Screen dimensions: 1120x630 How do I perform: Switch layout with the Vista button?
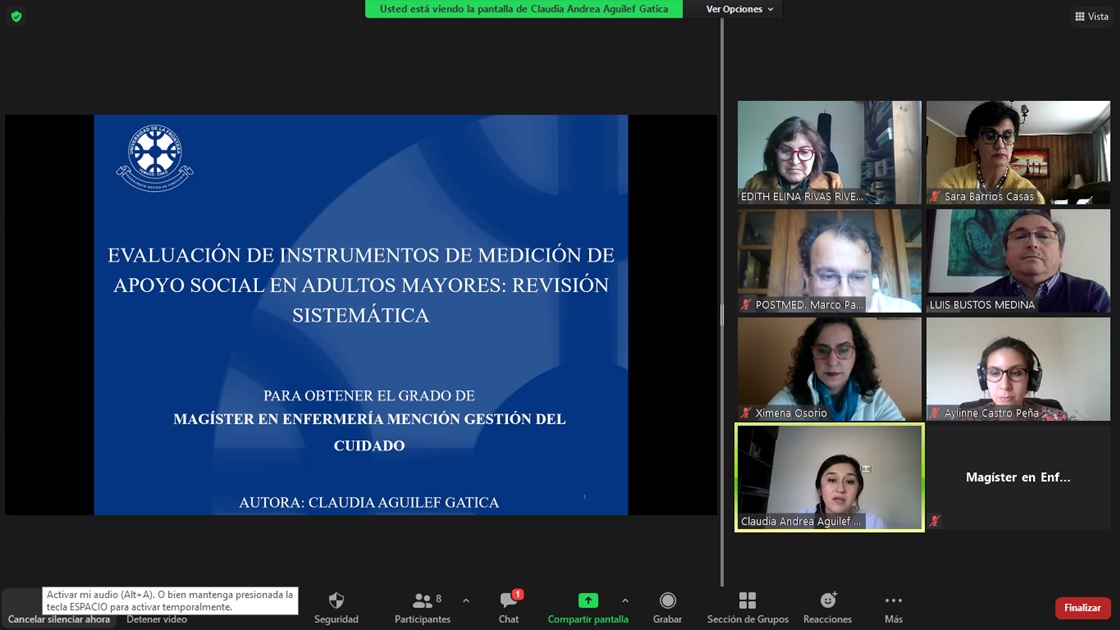tap(1091, 16)
